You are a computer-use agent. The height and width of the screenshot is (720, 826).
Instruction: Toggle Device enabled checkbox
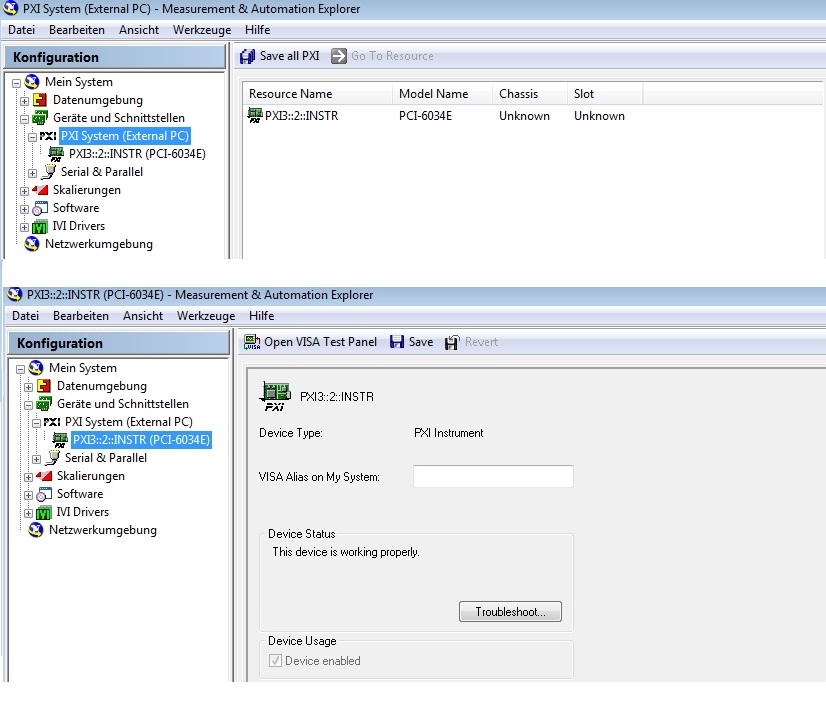point(275,660)
